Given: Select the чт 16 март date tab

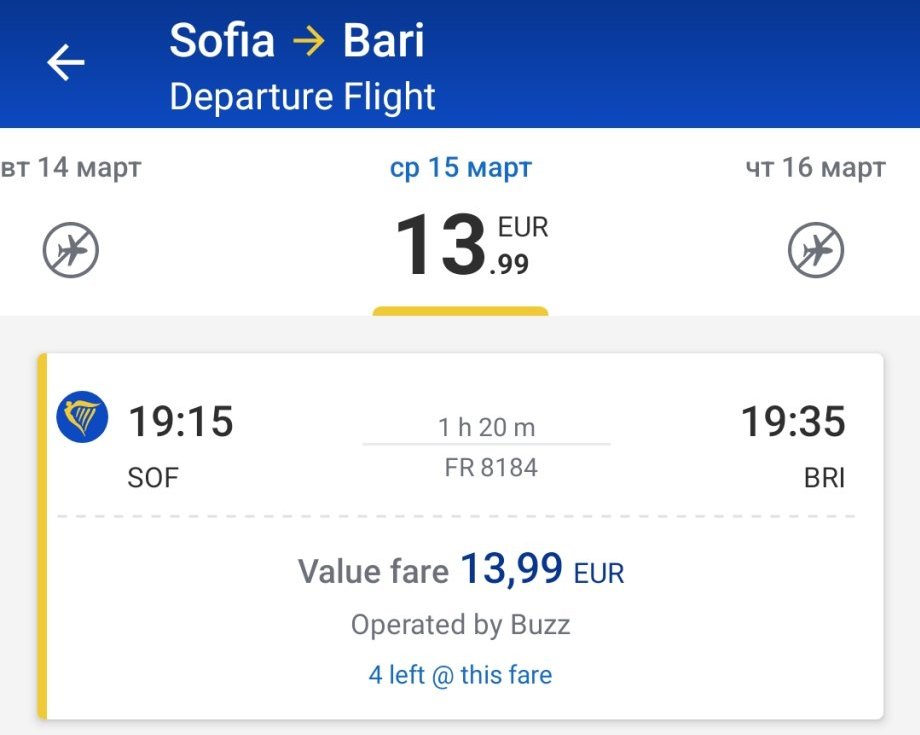Looking at the screenshot, I should (815, 168).
